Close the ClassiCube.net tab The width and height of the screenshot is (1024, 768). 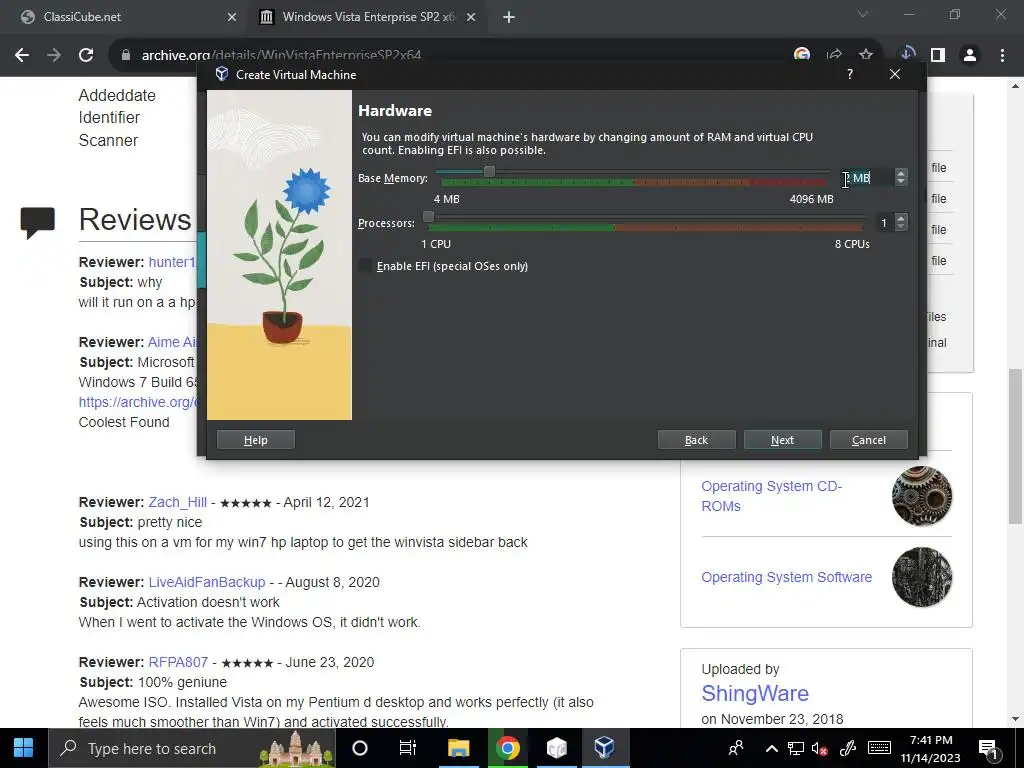tap(232, 18)
